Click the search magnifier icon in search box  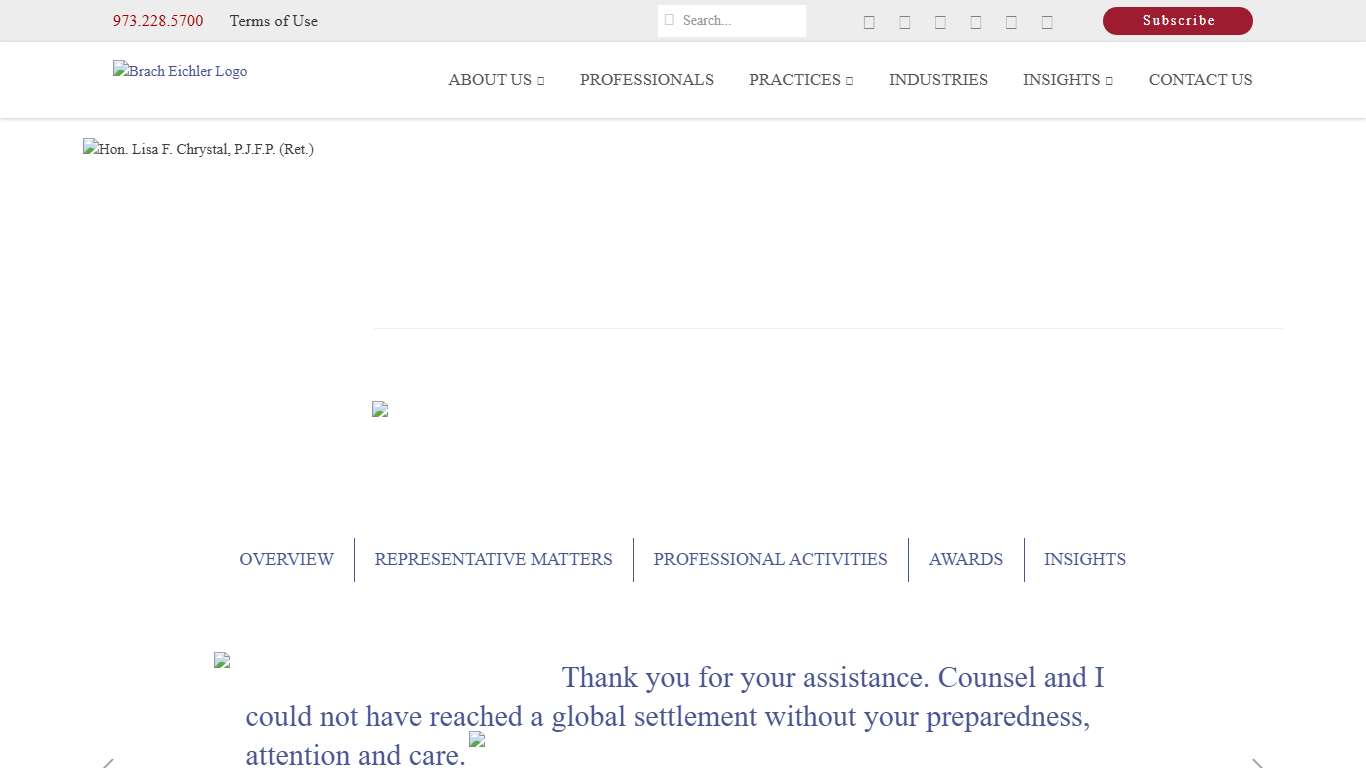click(x=670, y=21)
